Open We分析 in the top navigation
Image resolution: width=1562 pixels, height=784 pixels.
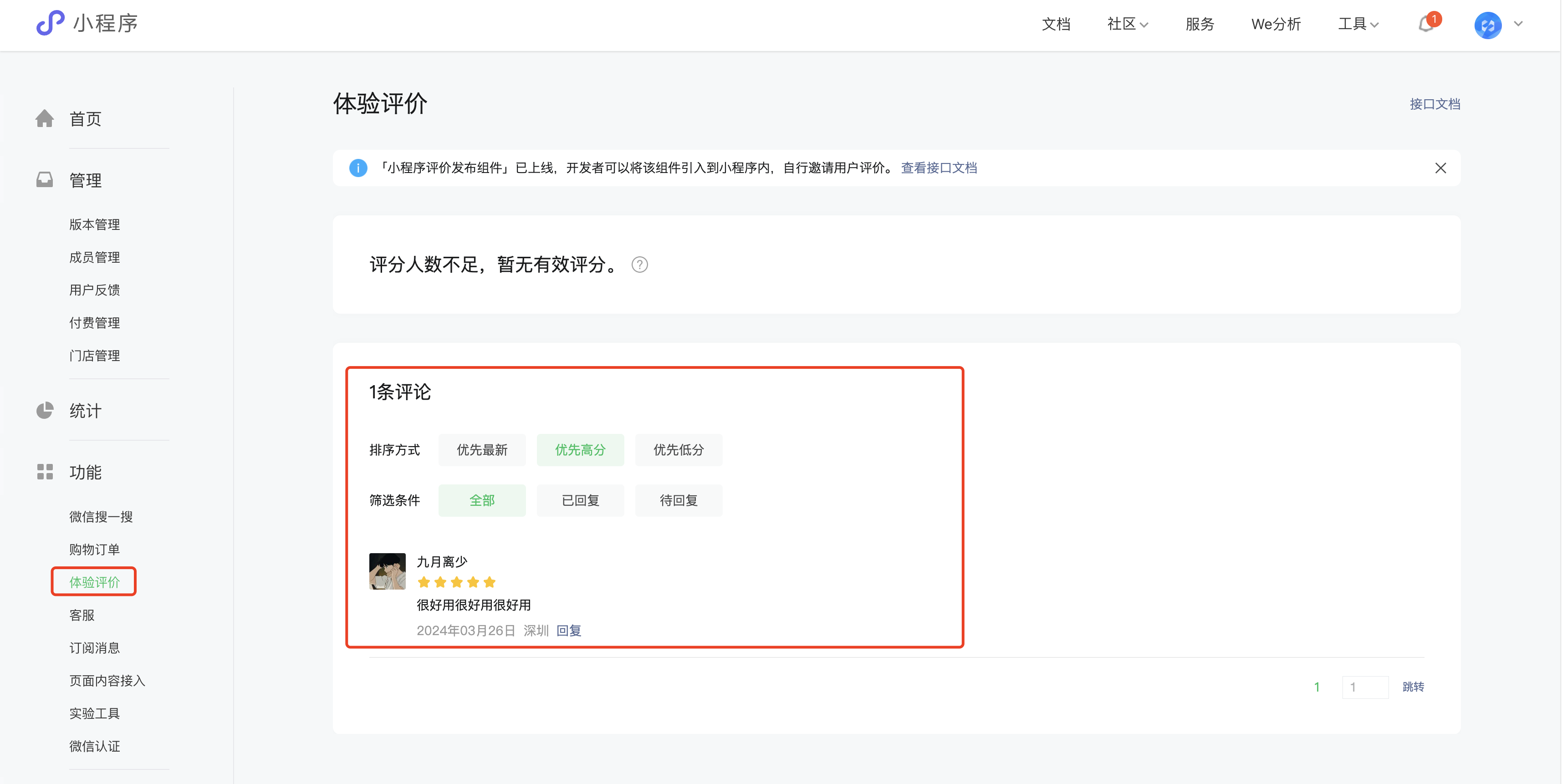(x=1276, y=24)
